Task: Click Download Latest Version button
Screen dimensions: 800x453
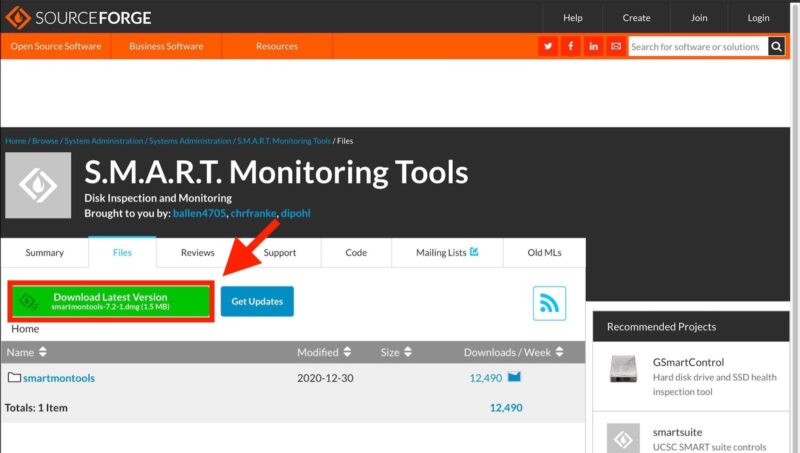Action: point(111,301)
